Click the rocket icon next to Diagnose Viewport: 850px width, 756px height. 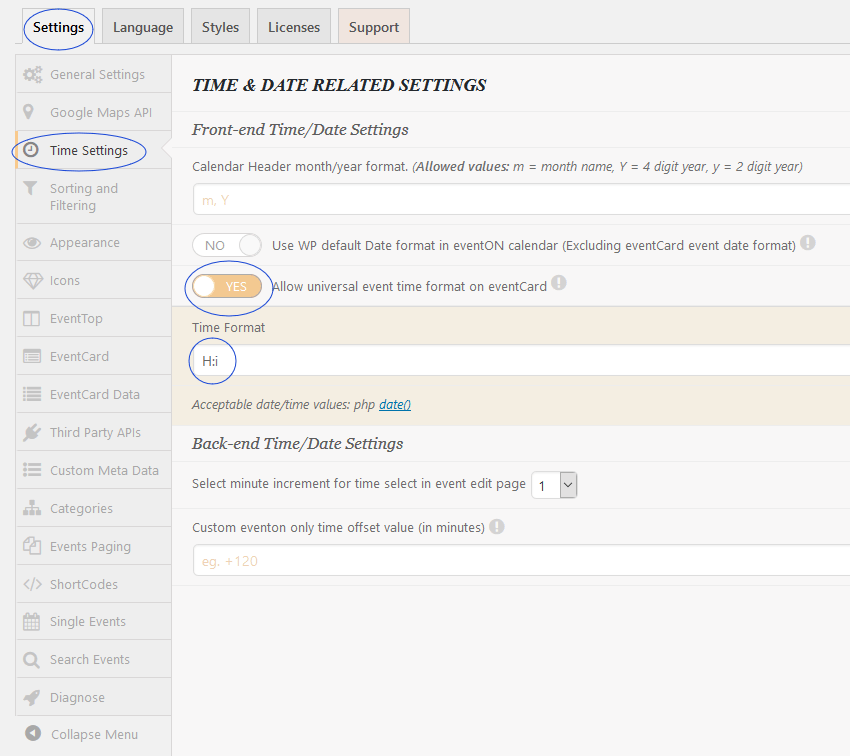coord(32,698)
